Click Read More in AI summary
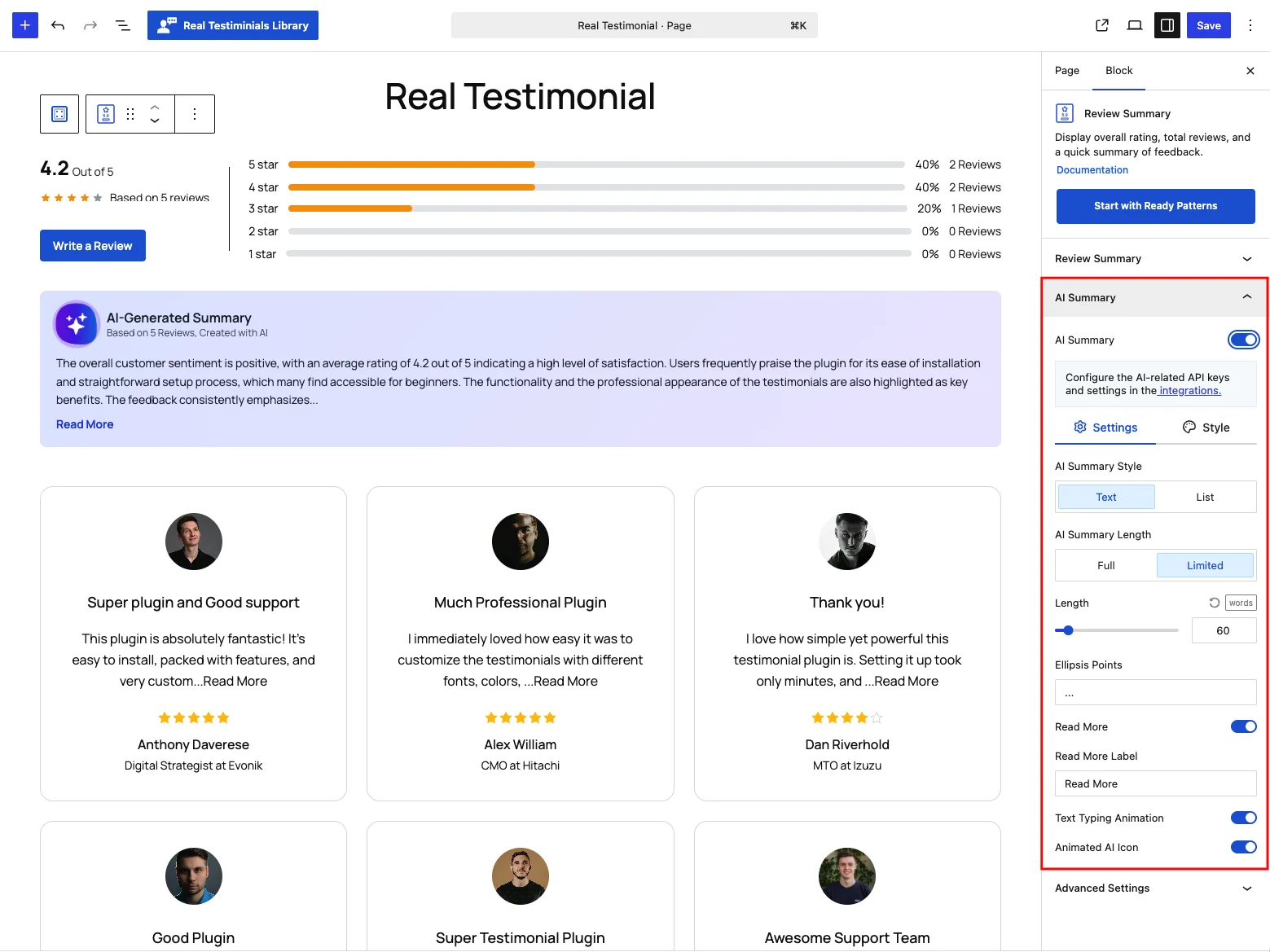Image resolution: width=1270 pixels, height=952 pixels. 85,424
